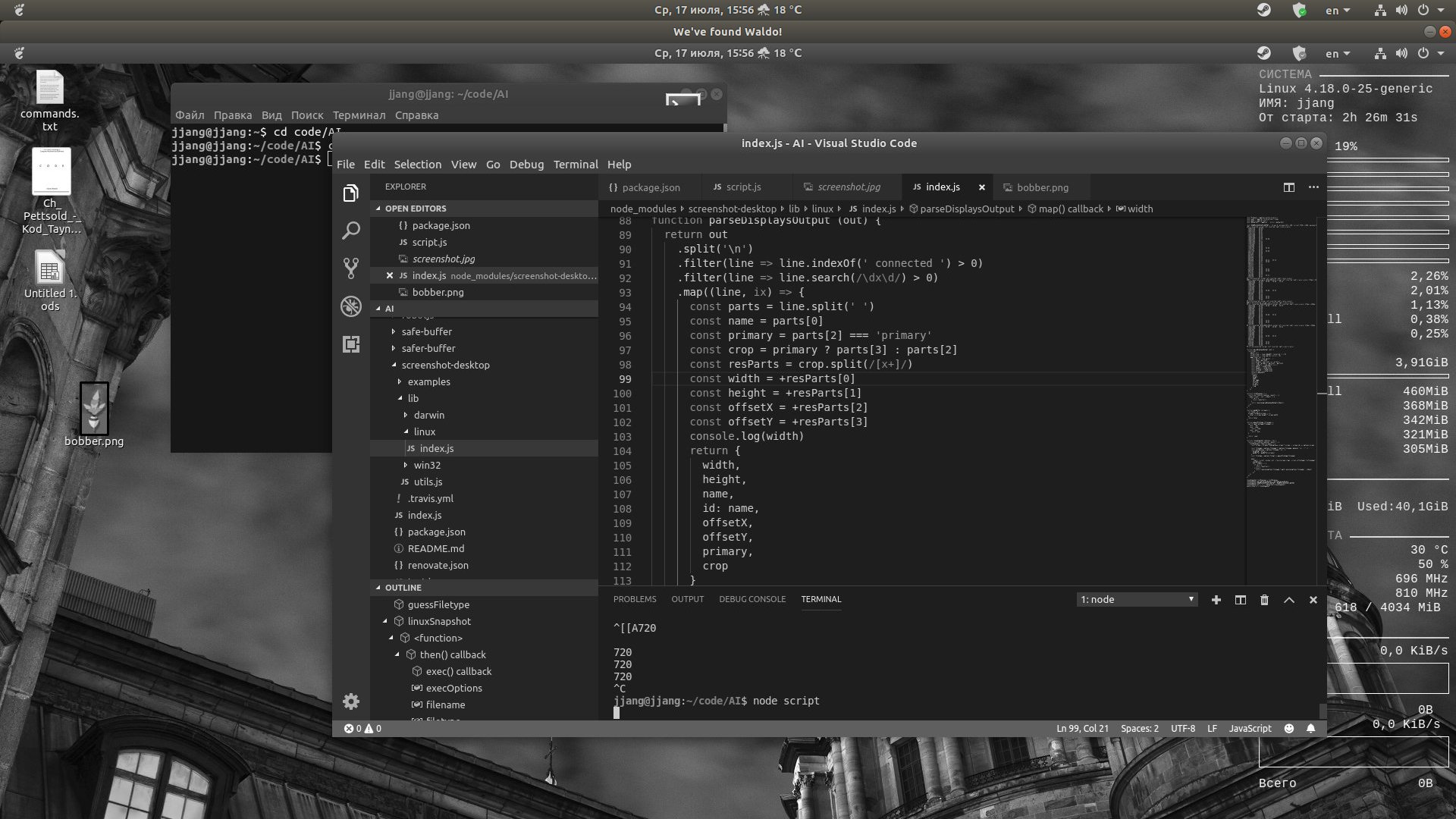1456x819 pixels.
Task: Kill the terminal with the trash icon
Action: coord(1264,599)
